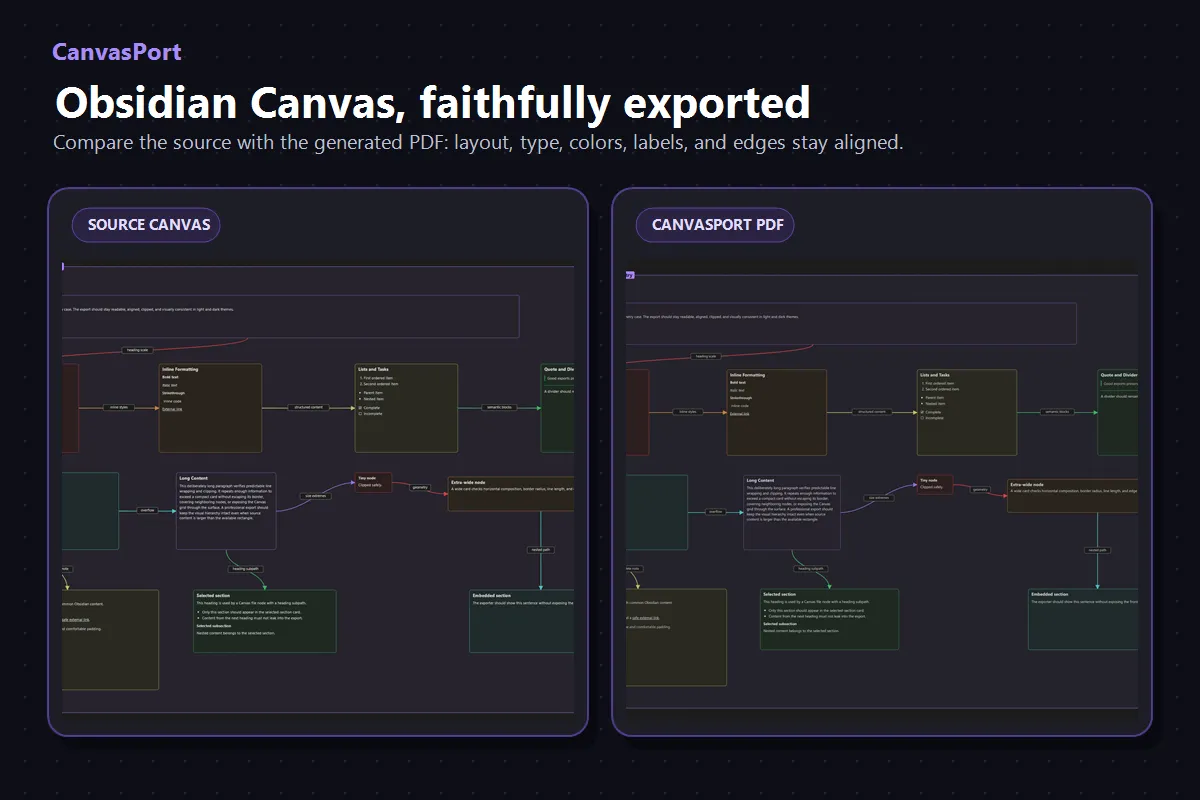This screenshot has height=800, width=1200.
Task: Click the 'heading scale' edge label in Source Canvas
Action: click(137, 350)
